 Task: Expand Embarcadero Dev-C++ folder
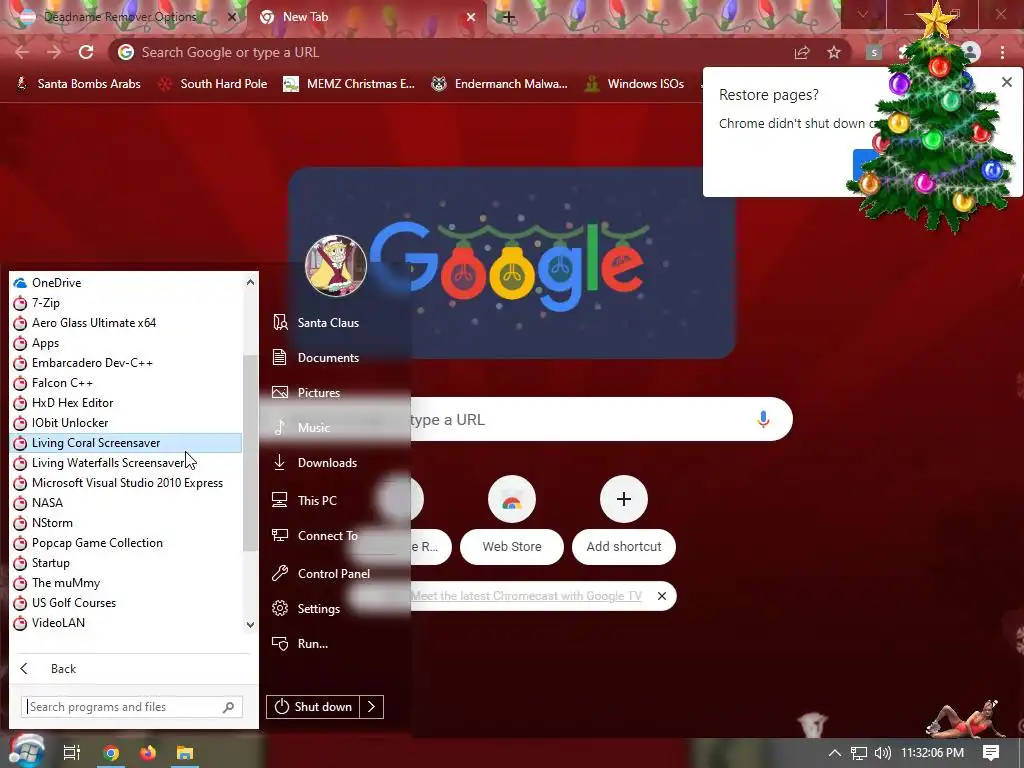[x=126, y=362]
